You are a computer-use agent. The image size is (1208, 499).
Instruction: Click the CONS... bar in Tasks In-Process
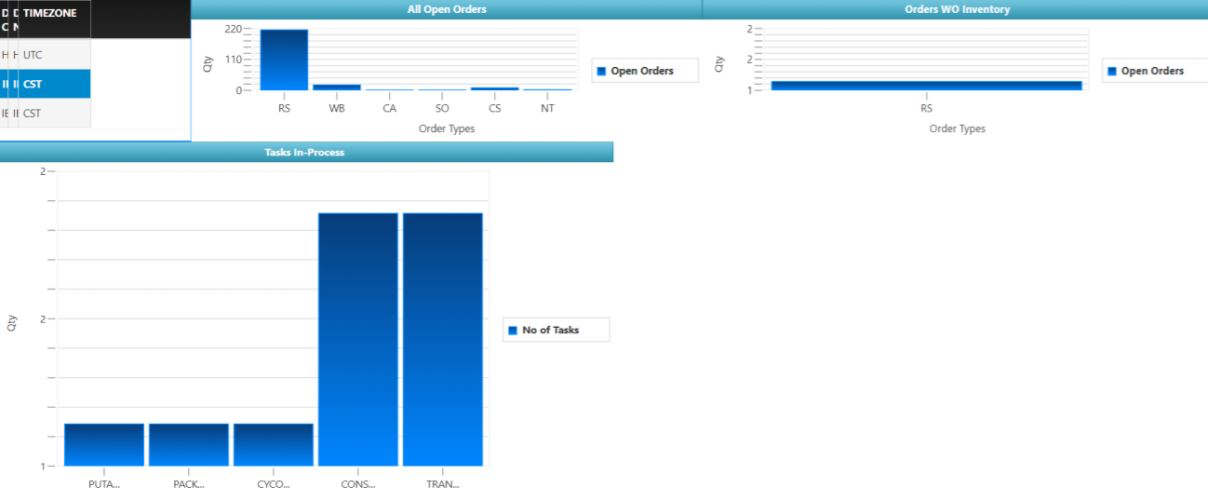[358, 339]
